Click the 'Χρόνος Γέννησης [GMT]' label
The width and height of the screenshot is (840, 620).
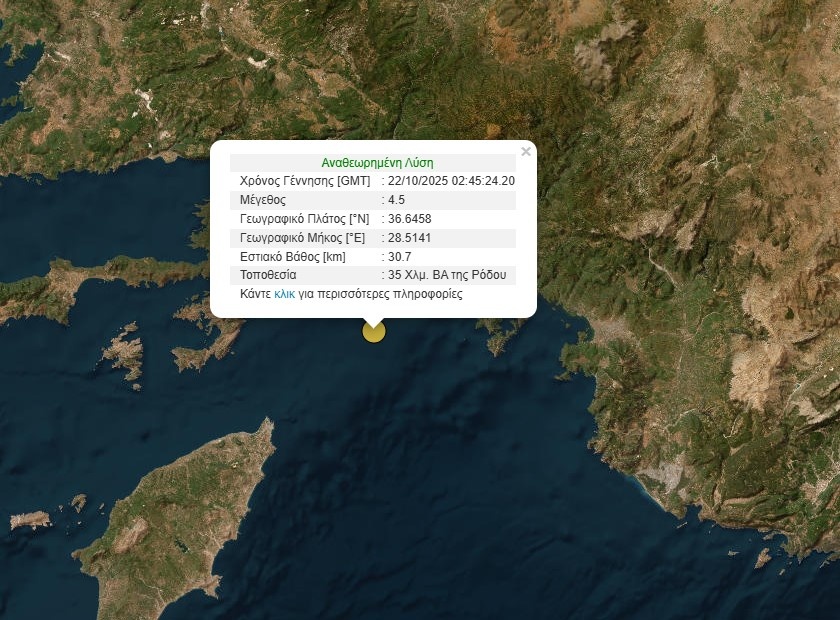coord(305,181)
